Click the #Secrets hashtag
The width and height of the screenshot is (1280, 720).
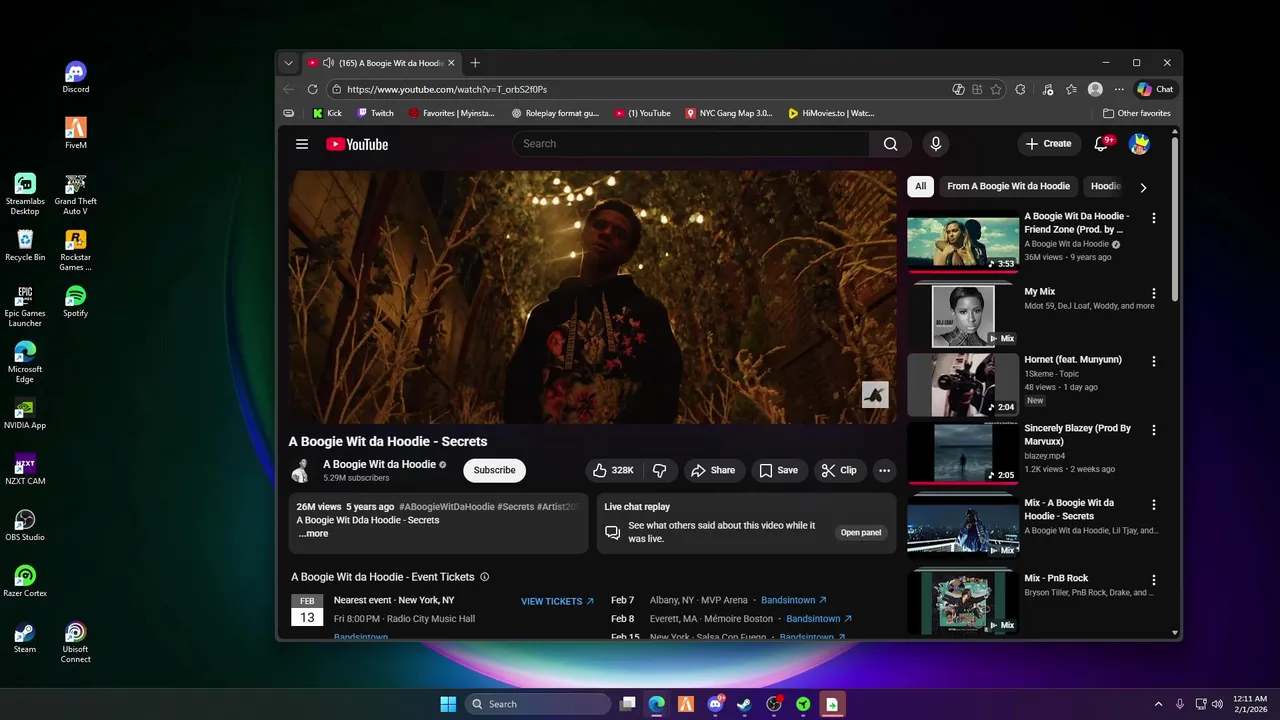[x=515, y=507]
